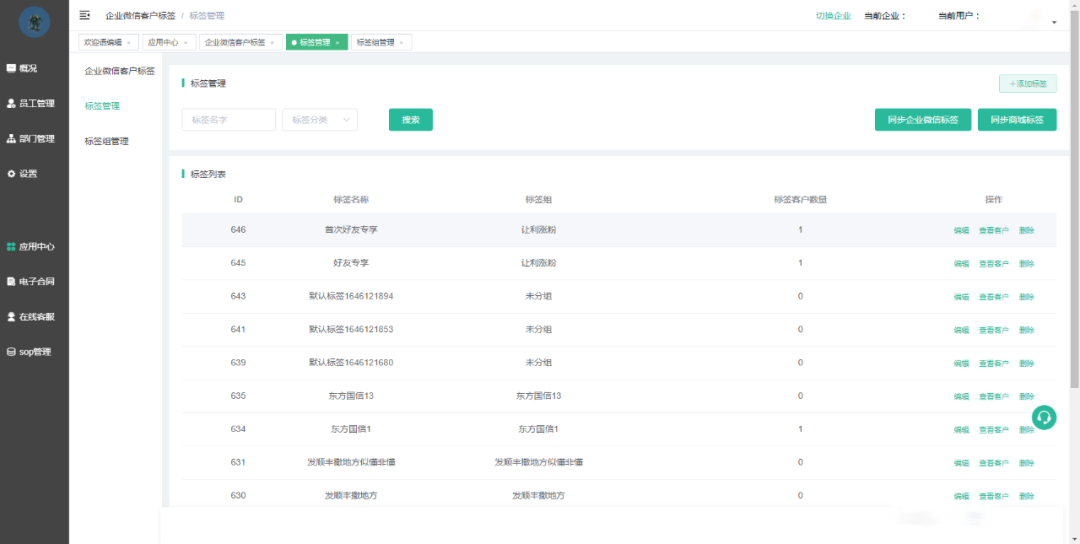Close the 欢迎语编辑 tab

(x=128, y=43)
